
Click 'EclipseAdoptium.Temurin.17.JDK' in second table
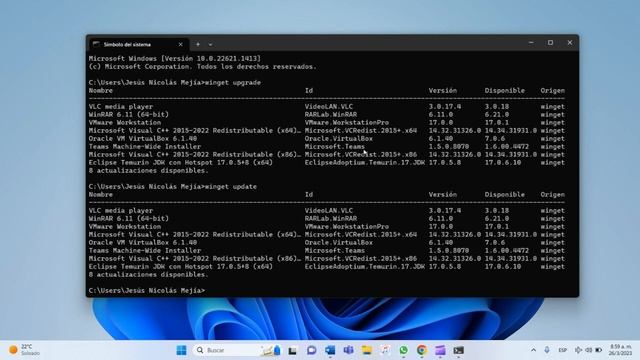click(x=364, y=267)
